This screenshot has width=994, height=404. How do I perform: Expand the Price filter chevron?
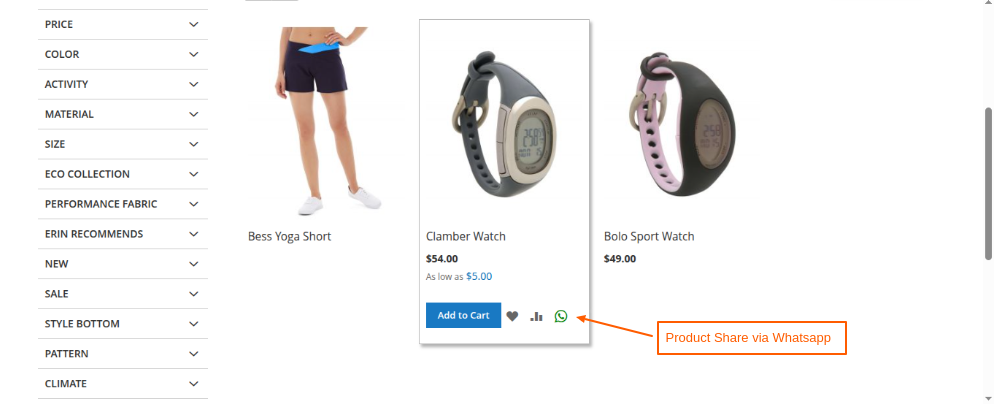pyautogui.click(x=193, y=24)
